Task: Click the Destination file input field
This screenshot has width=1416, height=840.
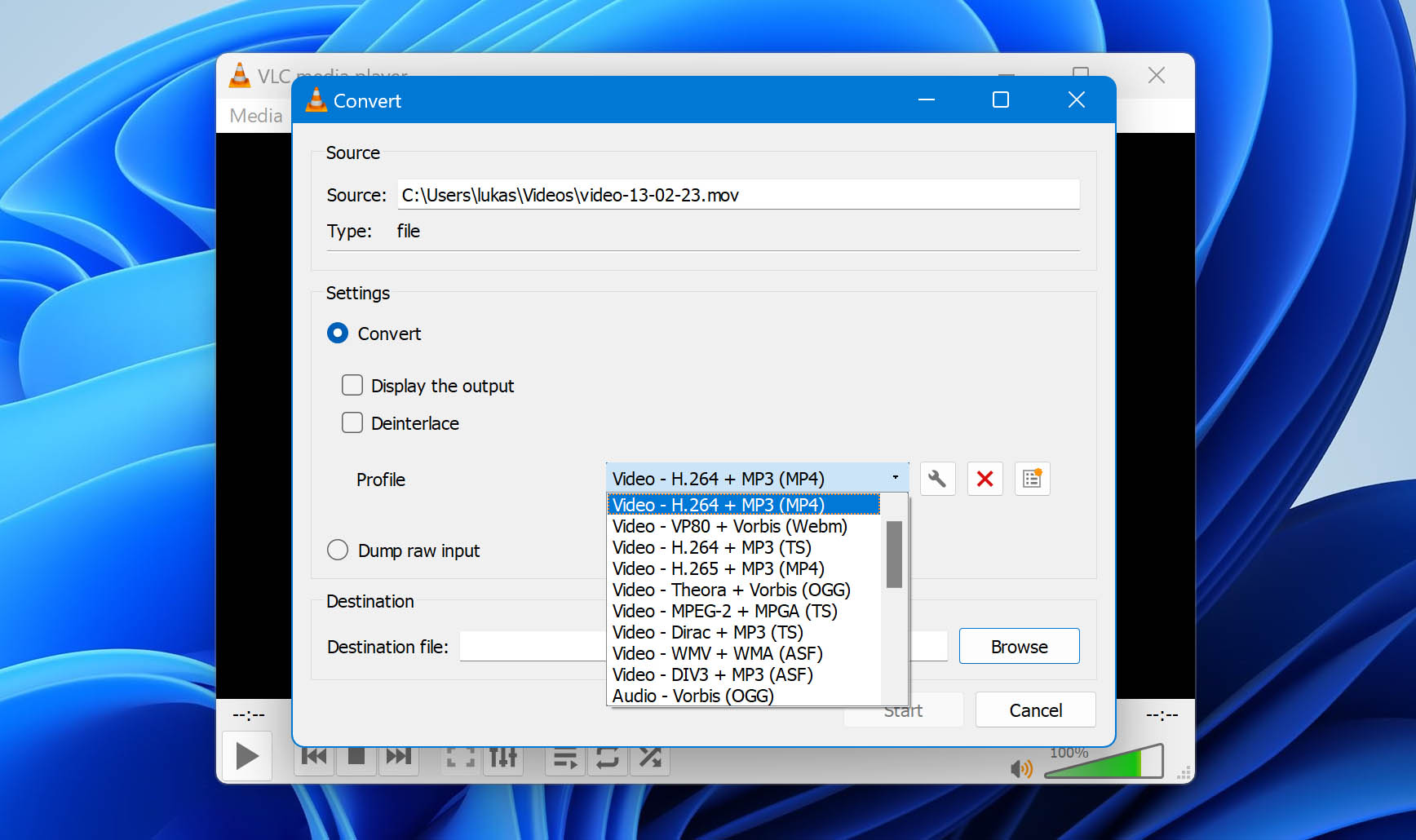Action: (x=703, y=646)
